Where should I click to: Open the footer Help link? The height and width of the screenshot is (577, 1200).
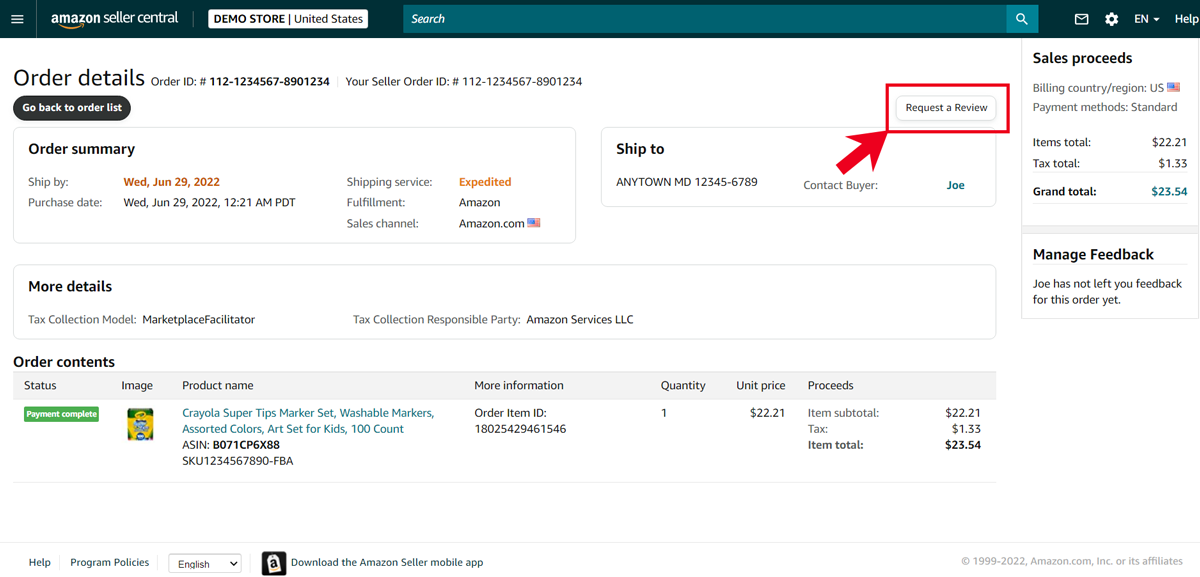pyautogui.click(x=39, y=563)
